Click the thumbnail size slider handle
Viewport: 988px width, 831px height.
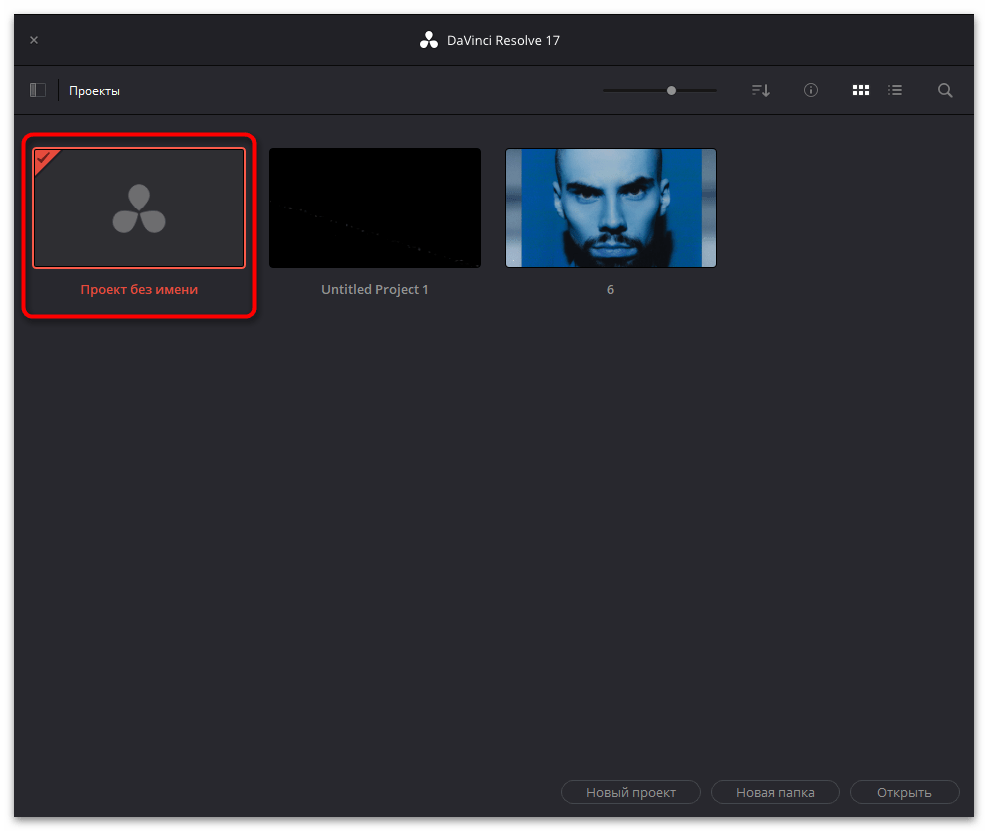[x=671, y=90]
